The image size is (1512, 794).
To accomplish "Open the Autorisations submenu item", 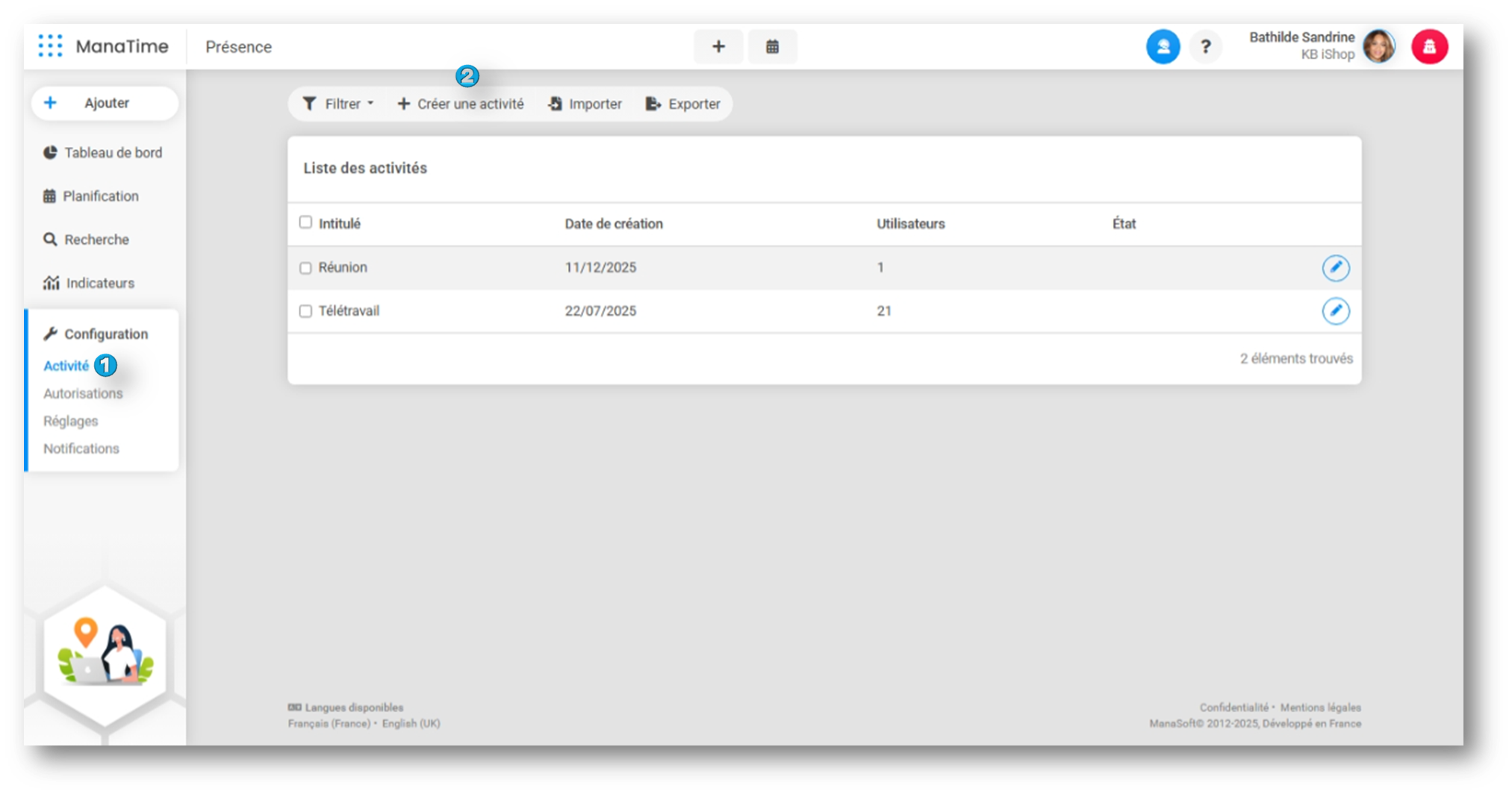I will pyautogui.click(x=83, y=393).
